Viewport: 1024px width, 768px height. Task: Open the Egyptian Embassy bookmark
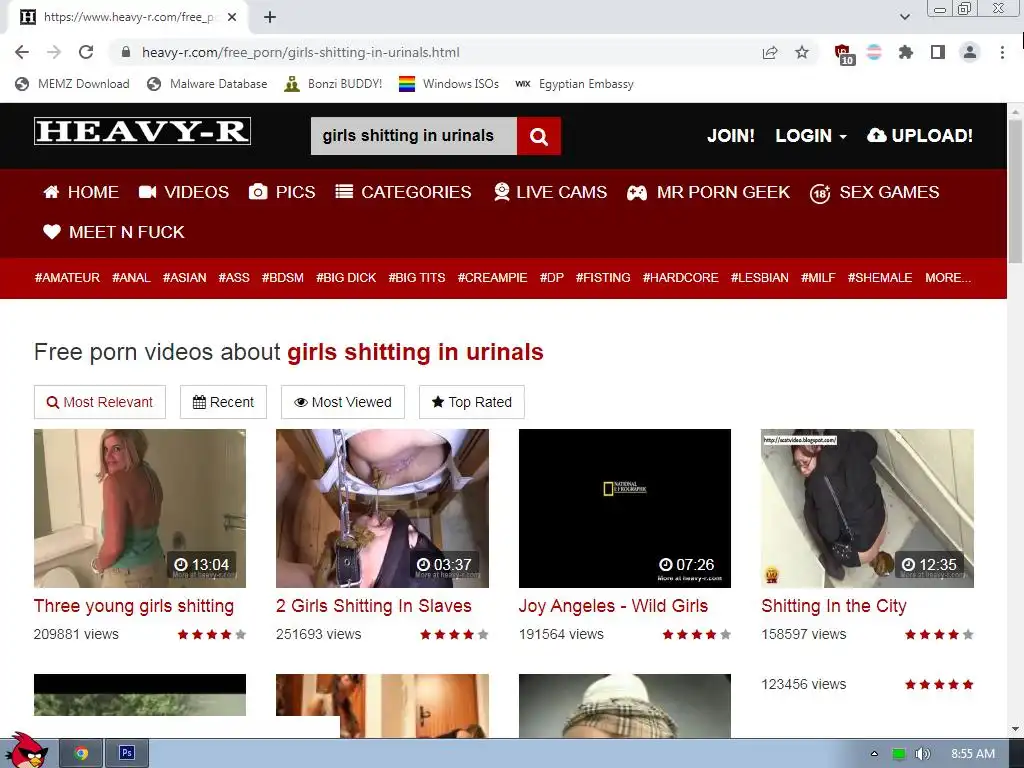[x=574, y=84]
